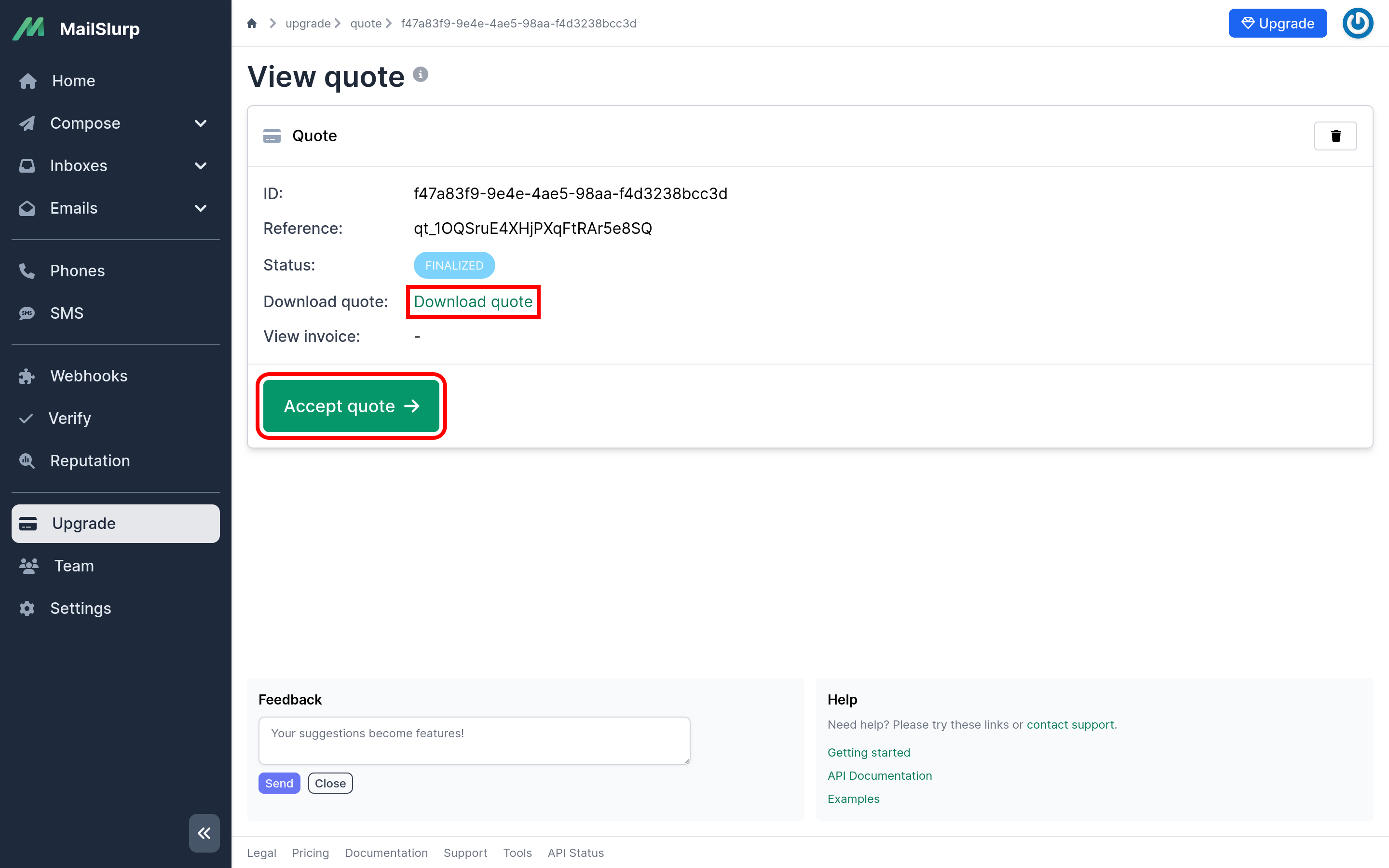
Task: Click the Quote card header icon
Action: pos(272,136)
